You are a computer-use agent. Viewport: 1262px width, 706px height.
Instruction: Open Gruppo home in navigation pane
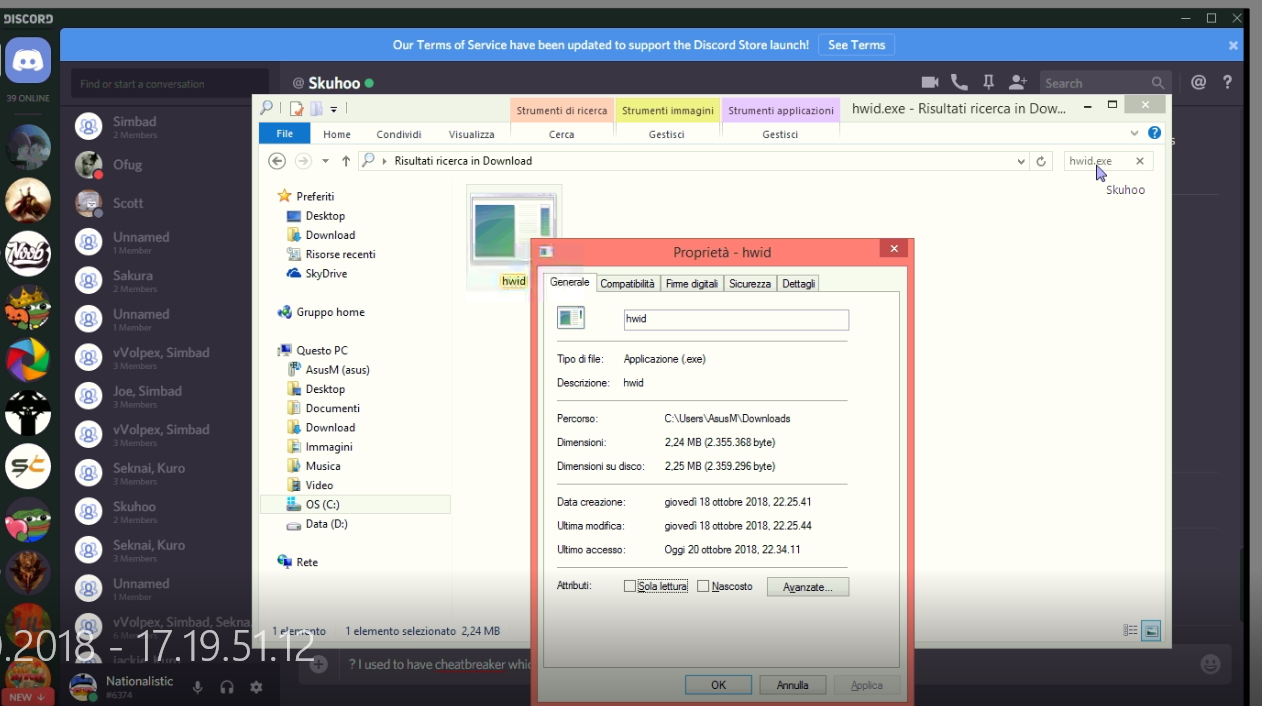330,312
